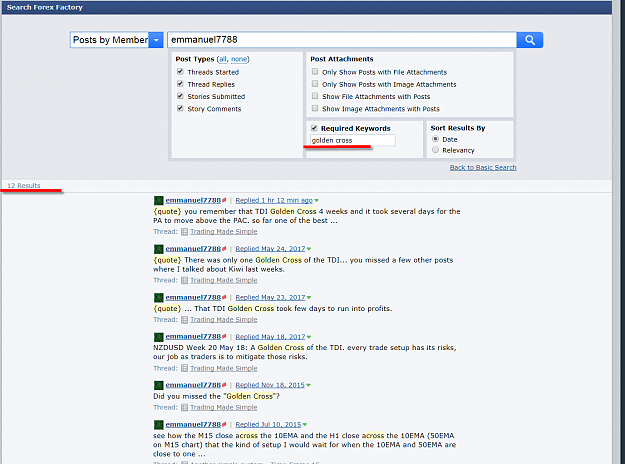Click emmanuel7788 username on the May 23, 2017 post

point(193,297)
